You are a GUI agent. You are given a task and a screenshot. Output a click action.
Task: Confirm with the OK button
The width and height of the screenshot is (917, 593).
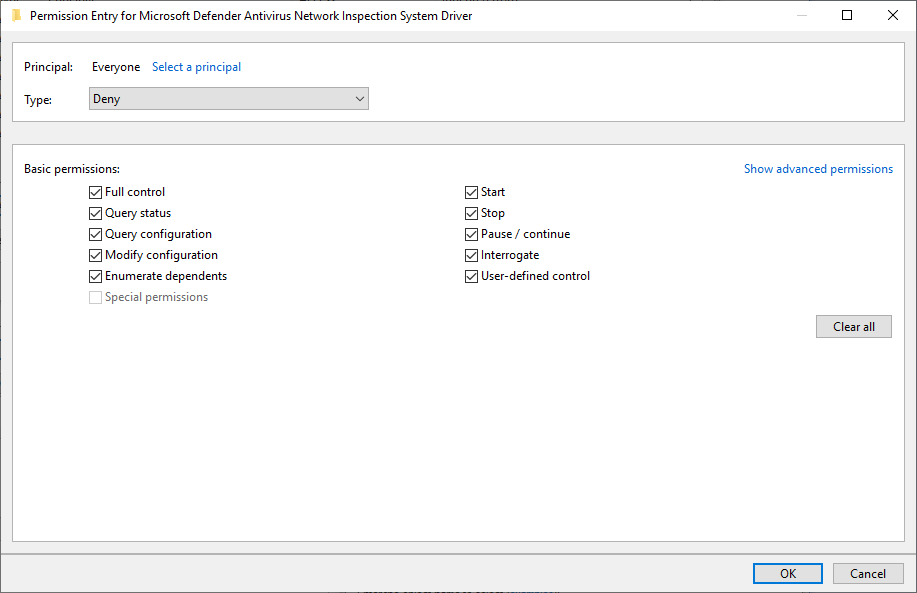[x=788, y=574]
